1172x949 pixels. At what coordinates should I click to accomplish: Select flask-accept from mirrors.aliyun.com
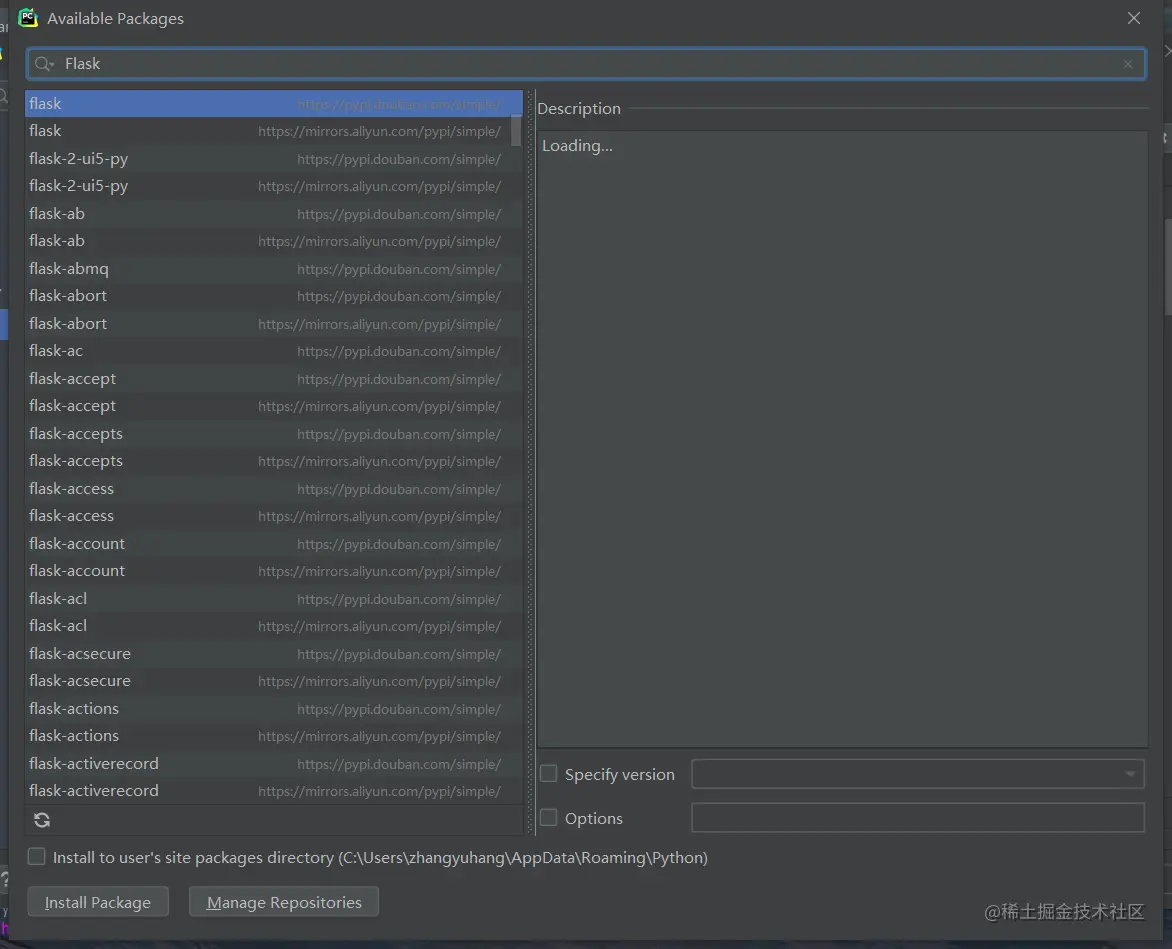(274, 406)
